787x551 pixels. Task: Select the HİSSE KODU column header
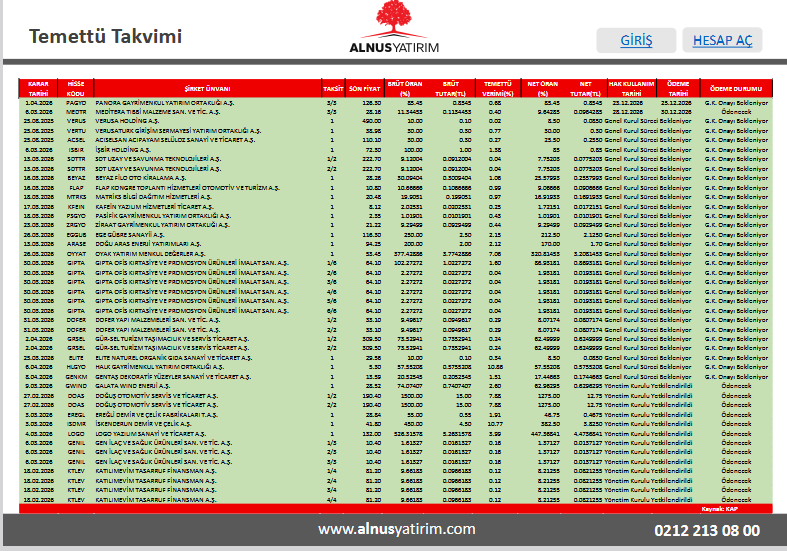76,88
